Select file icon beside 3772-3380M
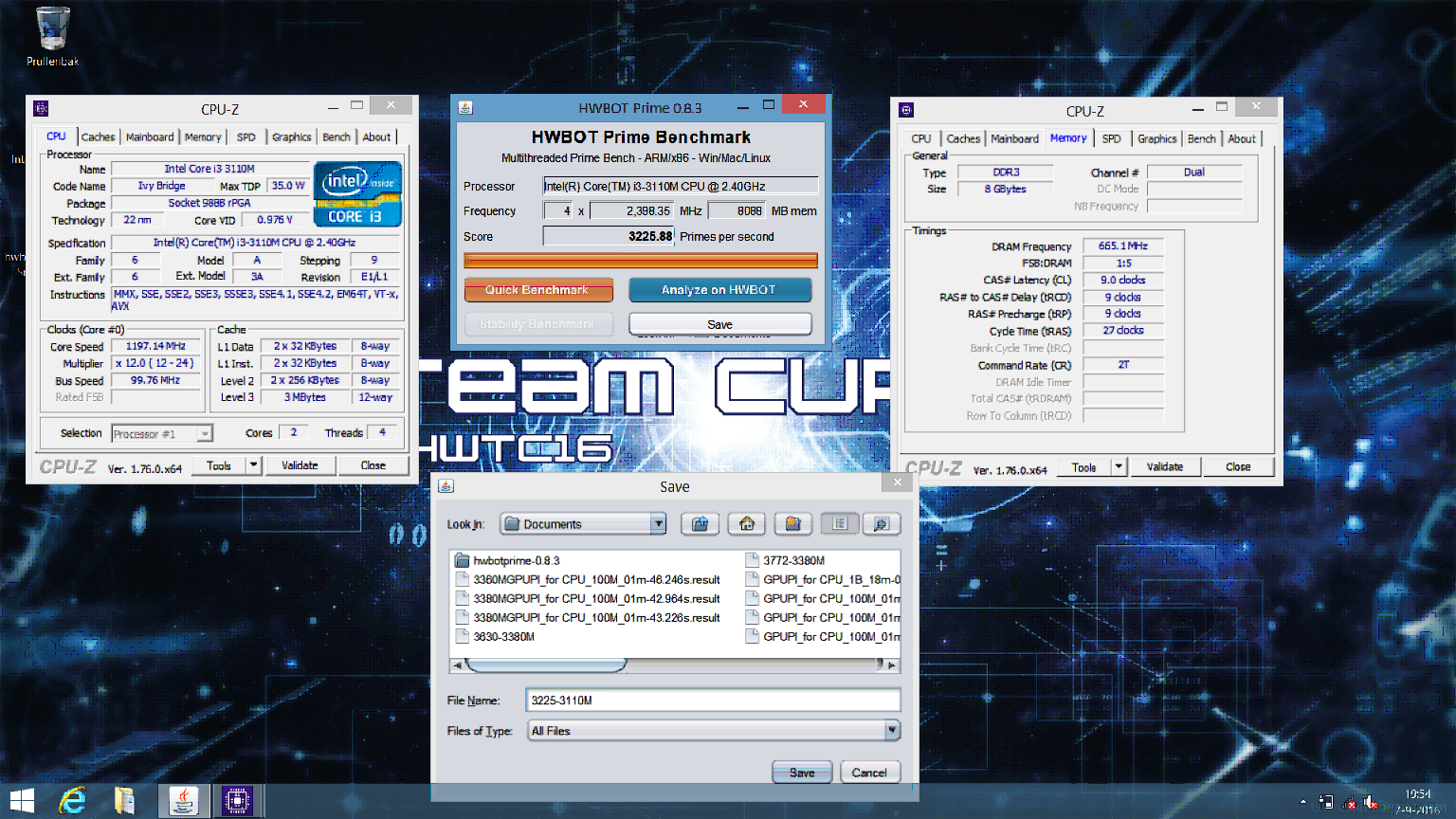 753,560
